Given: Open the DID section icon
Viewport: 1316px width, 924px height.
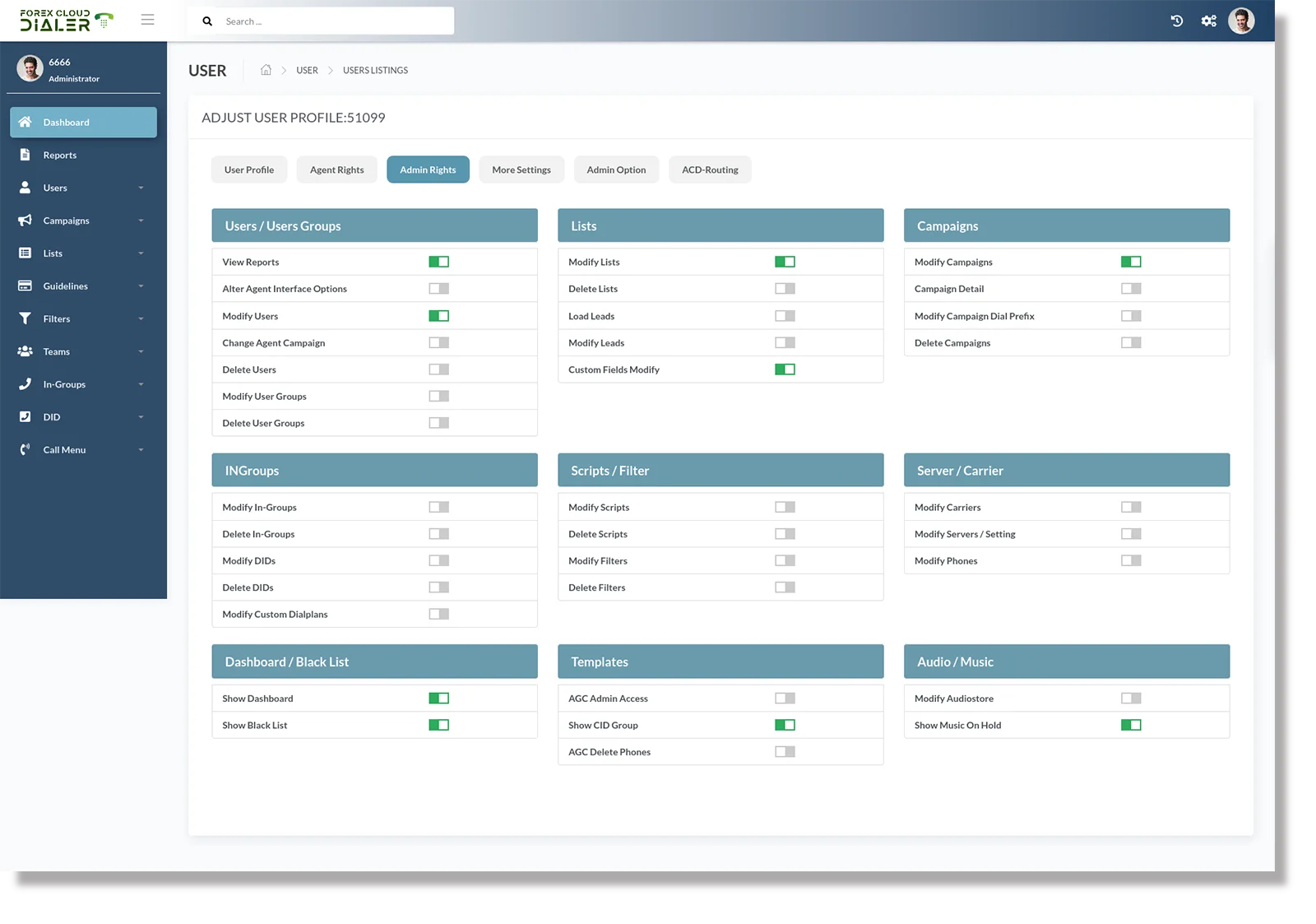Looking at the screenshot, I should (x=25, y=417).
